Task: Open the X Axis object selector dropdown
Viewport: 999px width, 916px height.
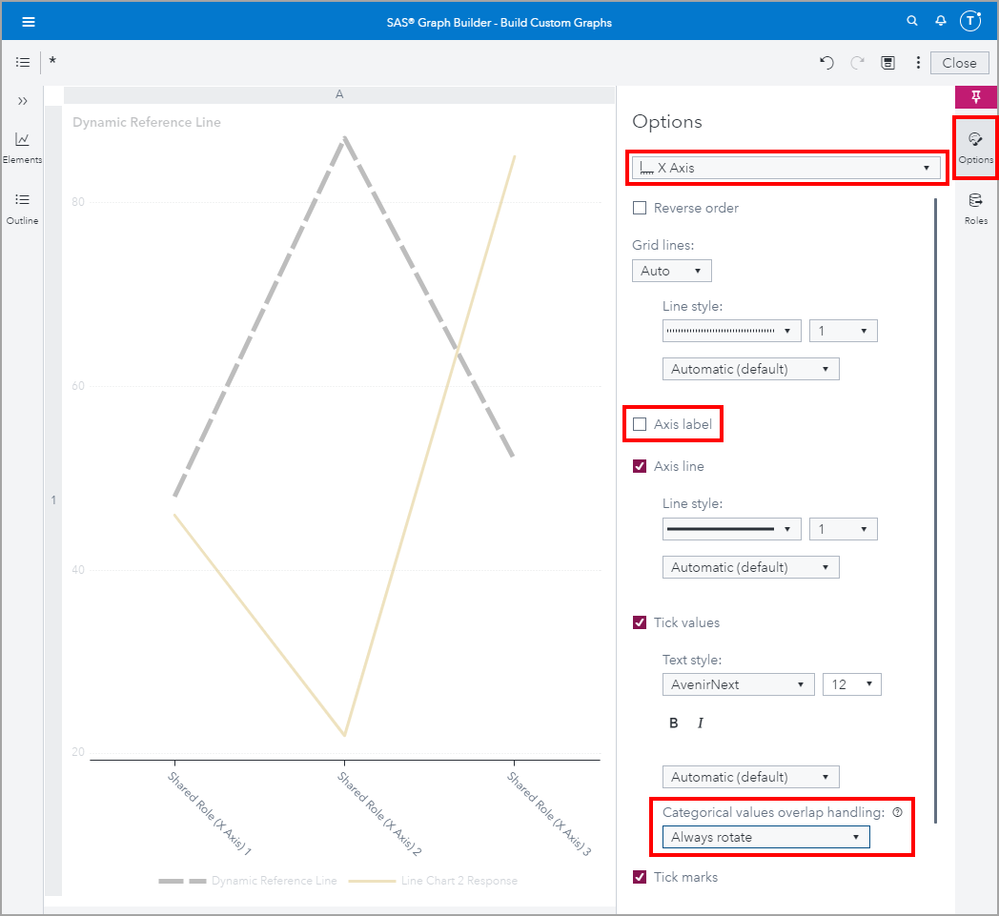Action: point(786,168)
